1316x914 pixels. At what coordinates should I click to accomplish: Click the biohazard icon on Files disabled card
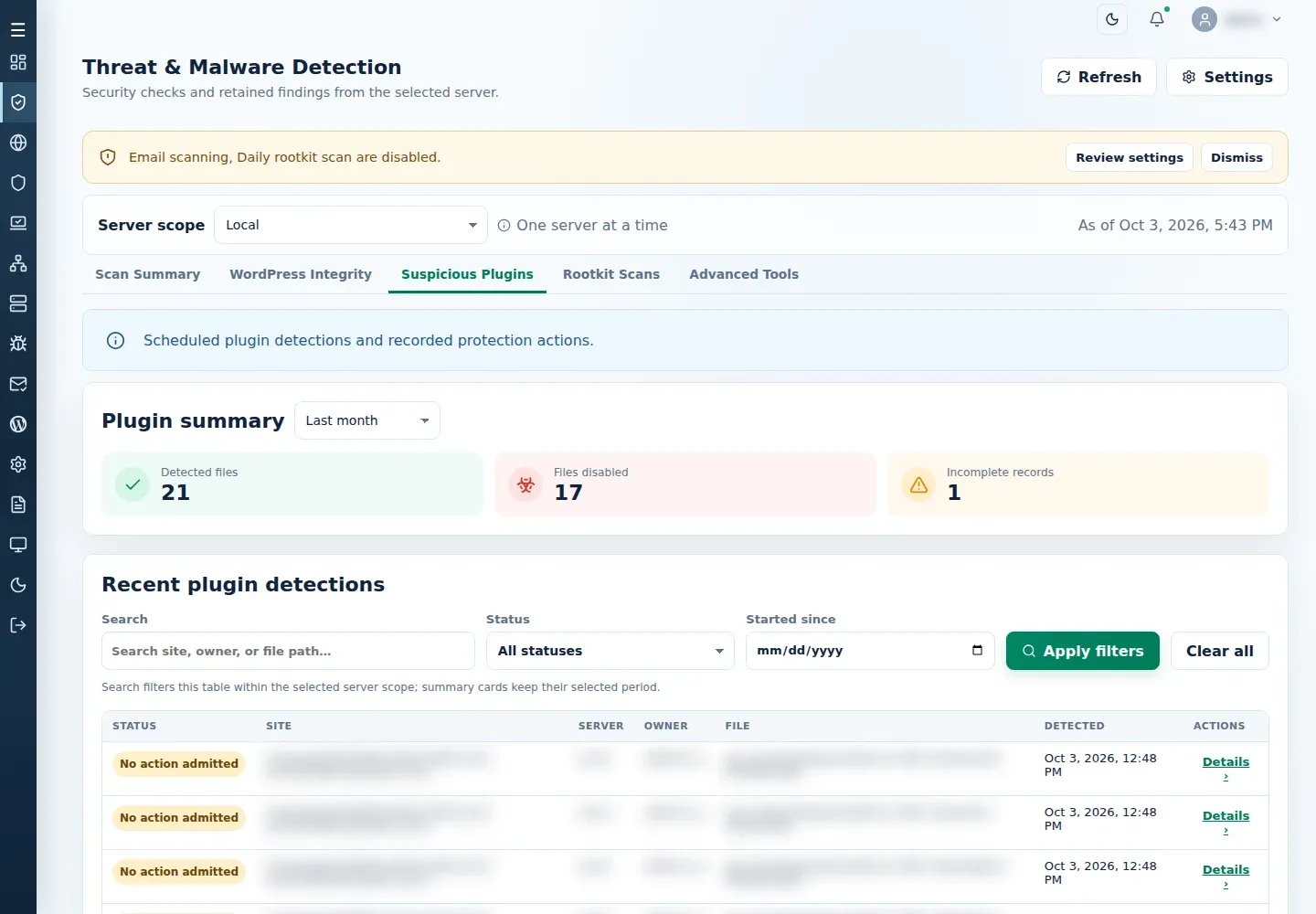(525, 484)
